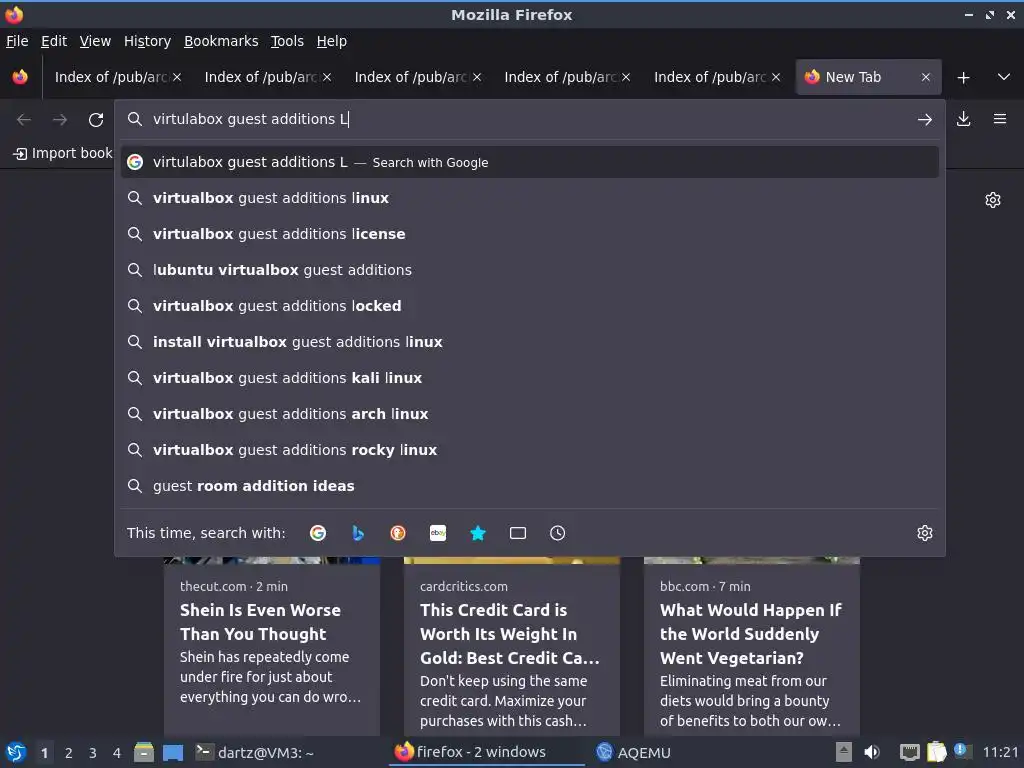Viewport: 1024px width, 768px height.
Task: Open the Help menu
Action: pyautogui.click(x=332, y=41)
